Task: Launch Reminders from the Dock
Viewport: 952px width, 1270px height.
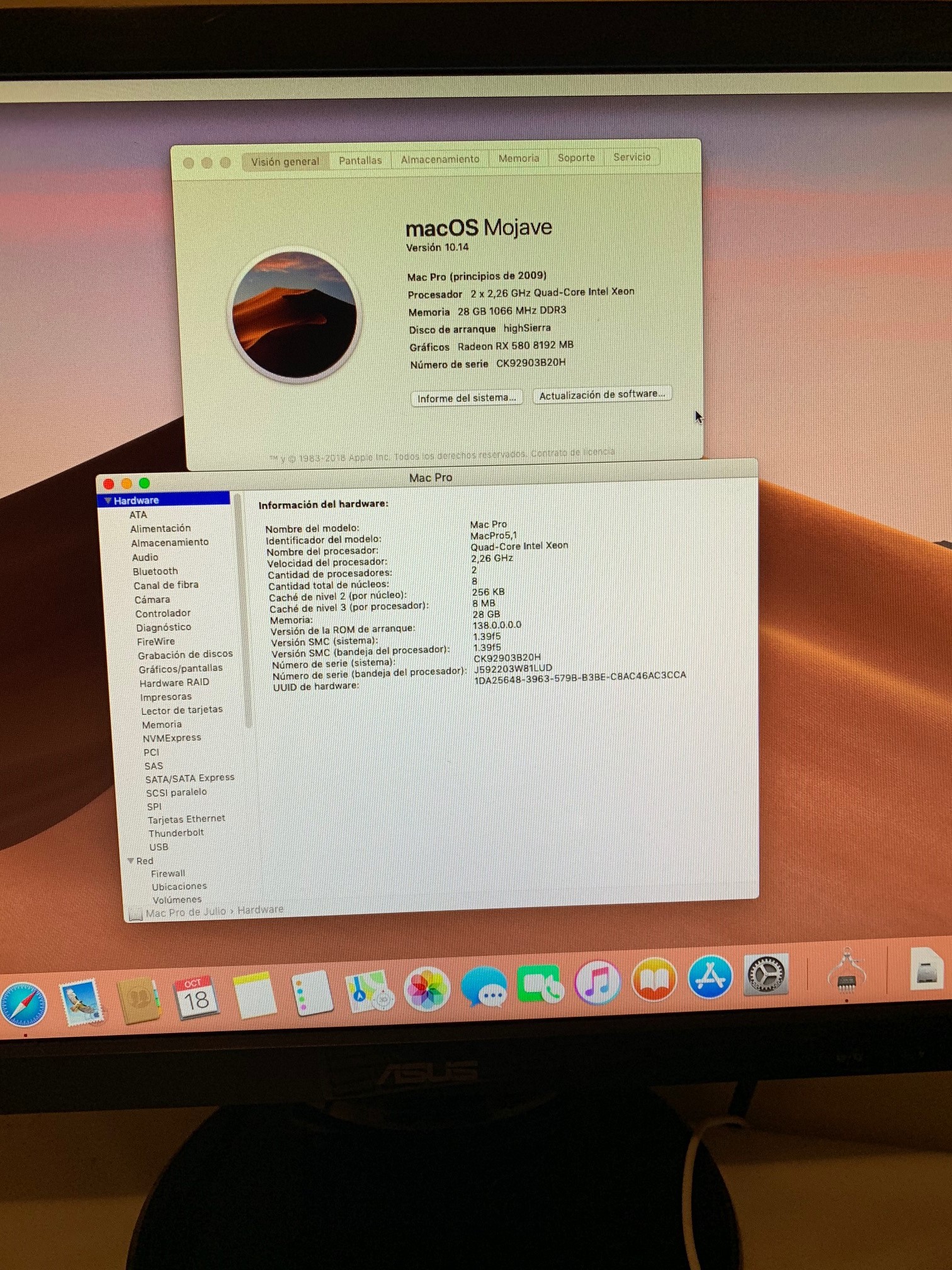Action: click(x=312, y=993)
